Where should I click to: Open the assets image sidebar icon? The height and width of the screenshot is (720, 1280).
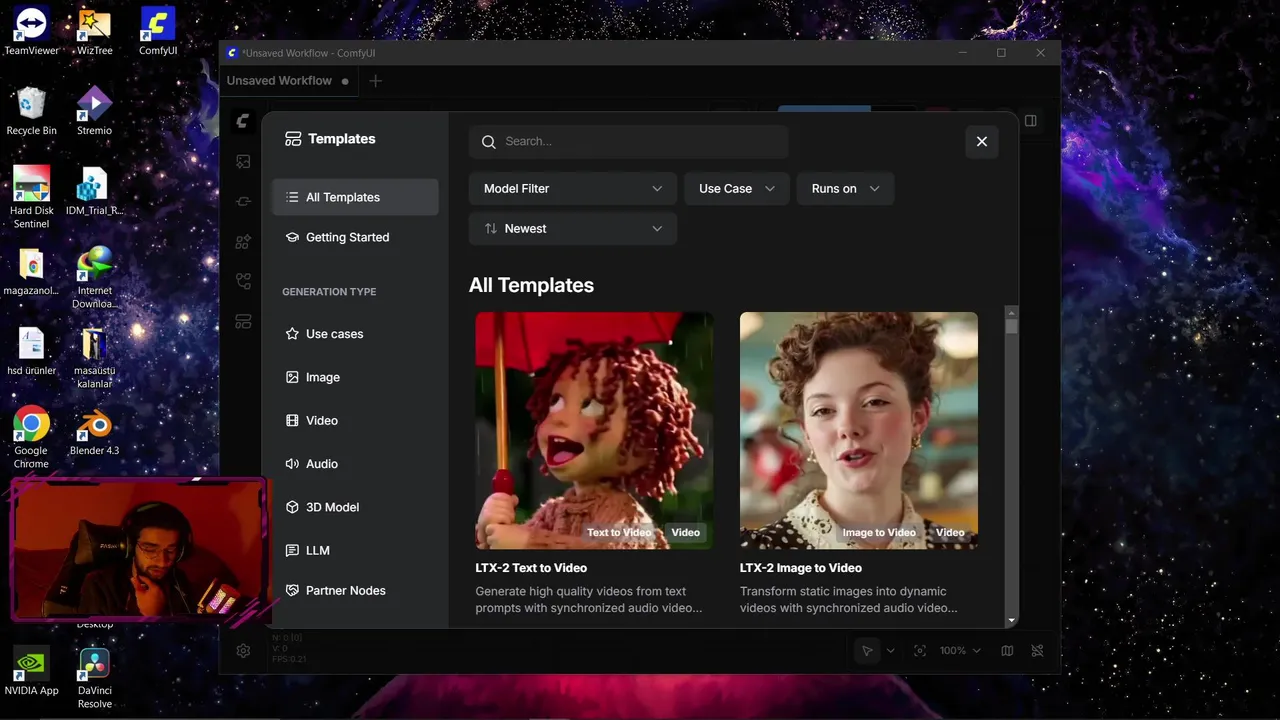(243, 161)
